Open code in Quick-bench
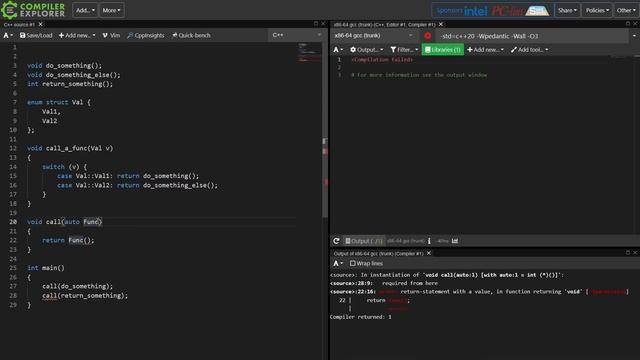Viewport: 640px width, 360px height. click(191, 36)
